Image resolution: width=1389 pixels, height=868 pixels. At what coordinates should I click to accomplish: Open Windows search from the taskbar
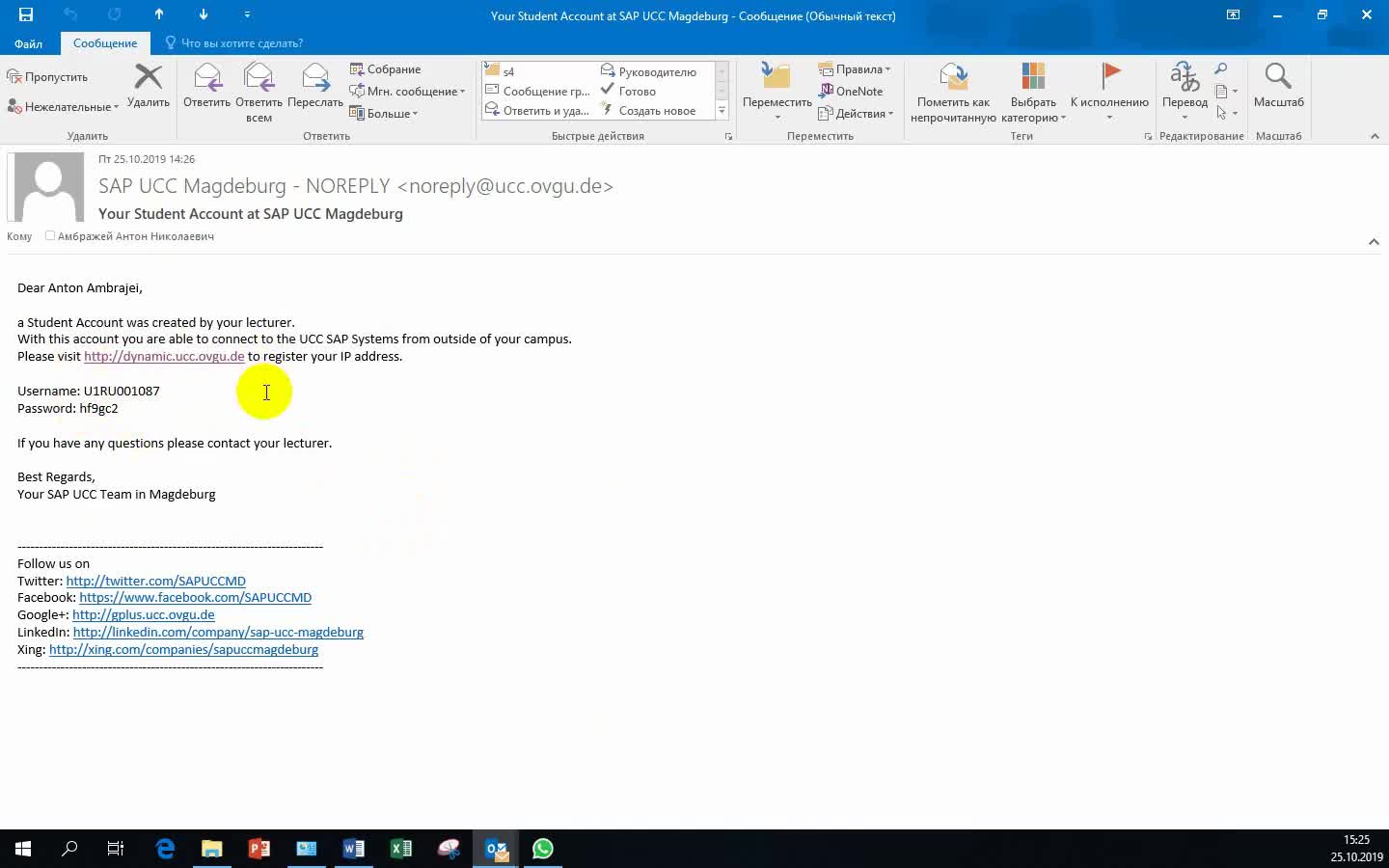coord(69,849)
